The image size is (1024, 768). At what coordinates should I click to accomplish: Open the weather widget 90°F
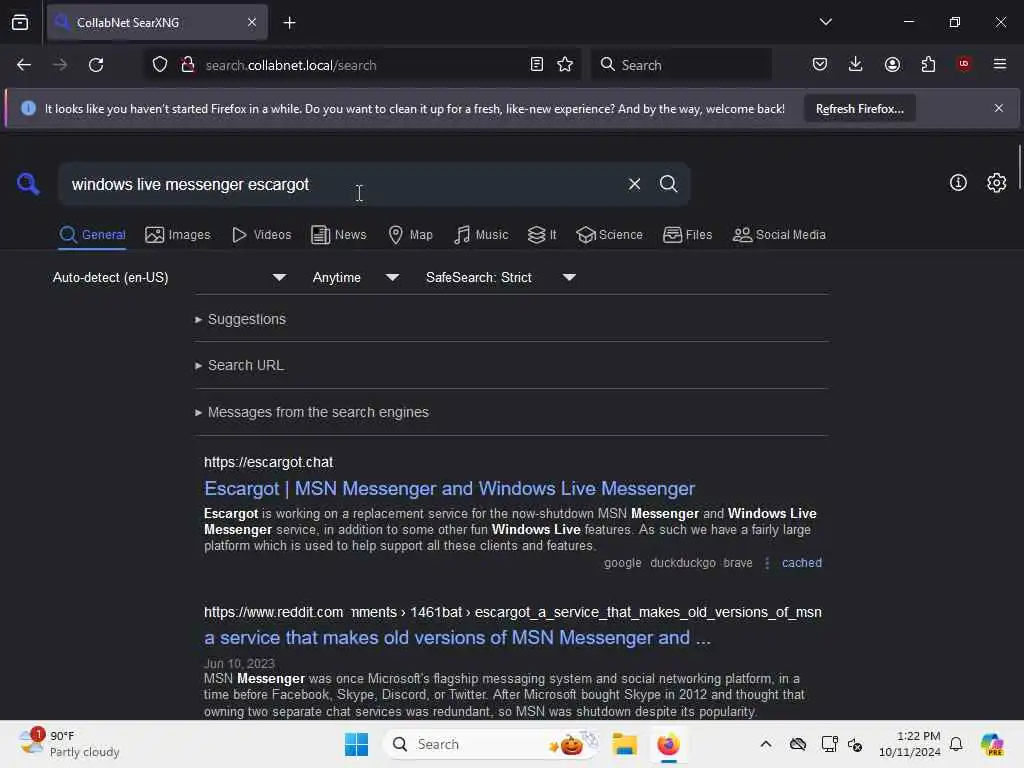(70, 744)
